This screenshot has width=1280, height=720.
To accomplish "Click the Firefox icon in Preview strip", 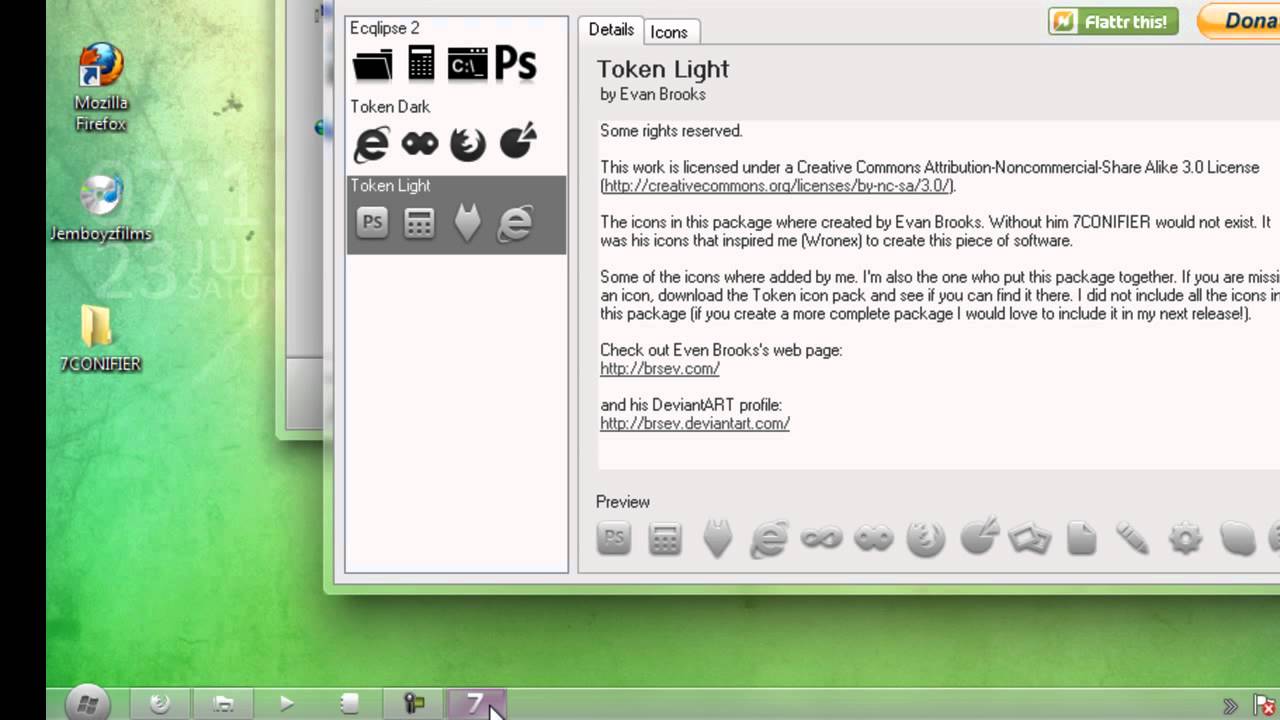I will [x=925, y=539].
